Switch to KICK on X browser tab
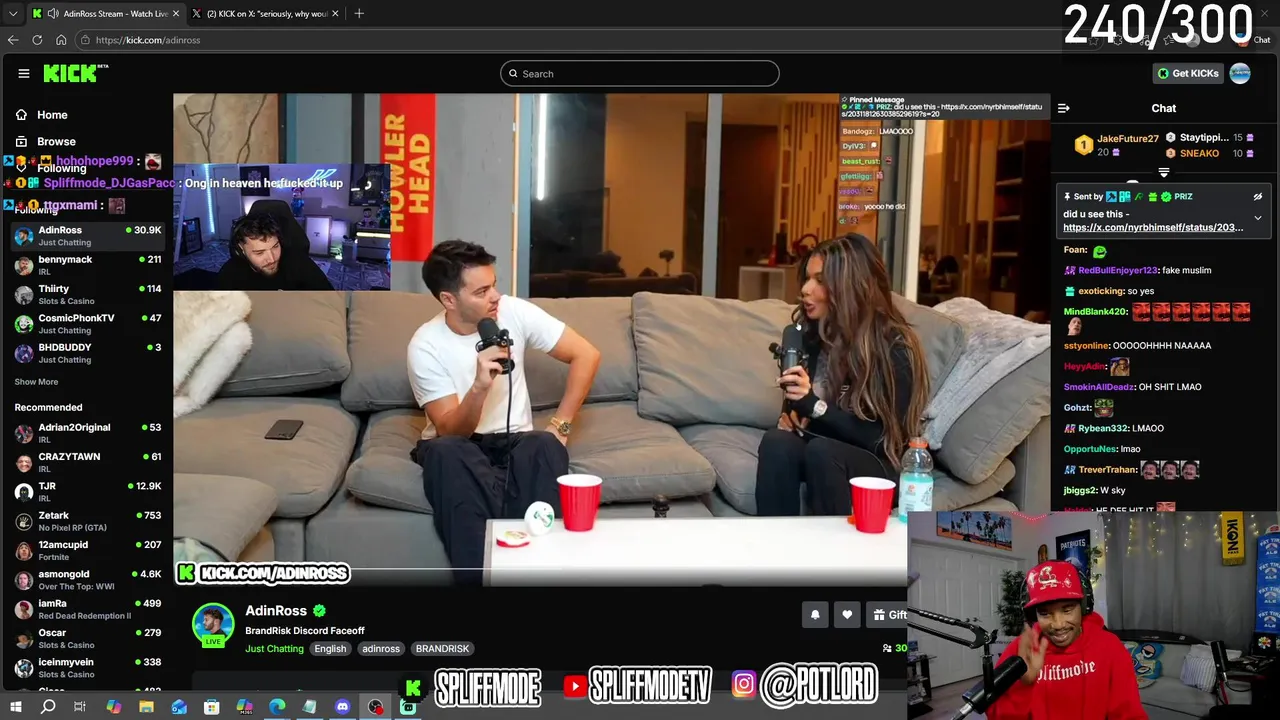 (265, 14)
